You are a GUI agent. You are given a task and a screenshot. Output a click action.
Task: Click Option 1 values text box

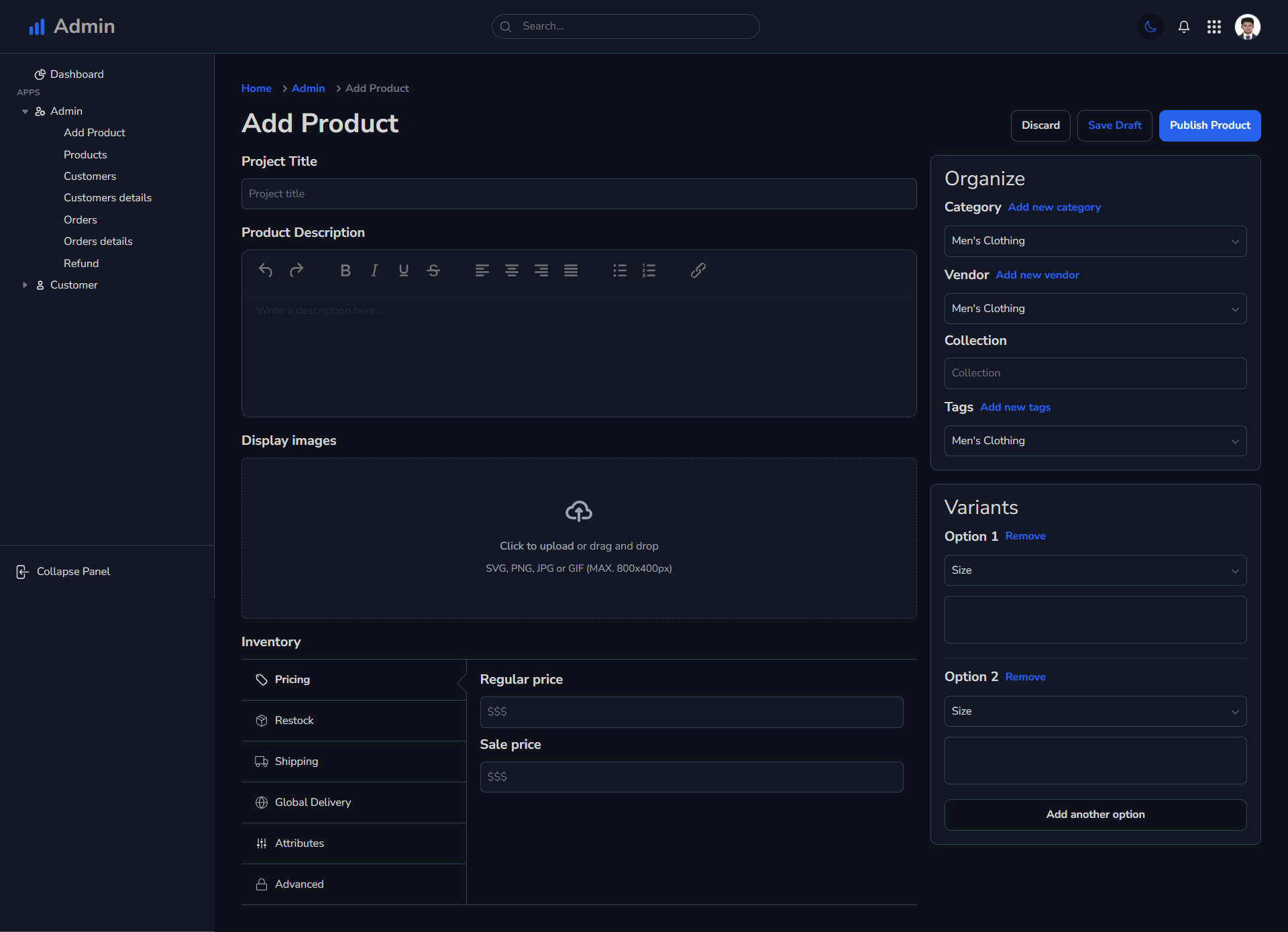coord(1095,620)
